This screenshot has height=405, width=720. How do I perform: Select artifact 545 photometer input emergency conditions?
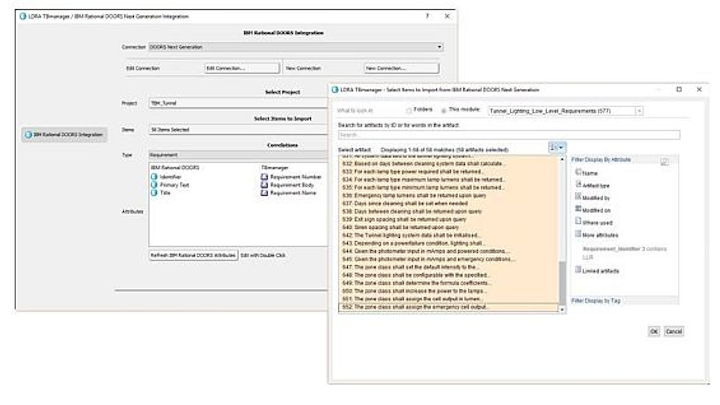pos(449,259)
